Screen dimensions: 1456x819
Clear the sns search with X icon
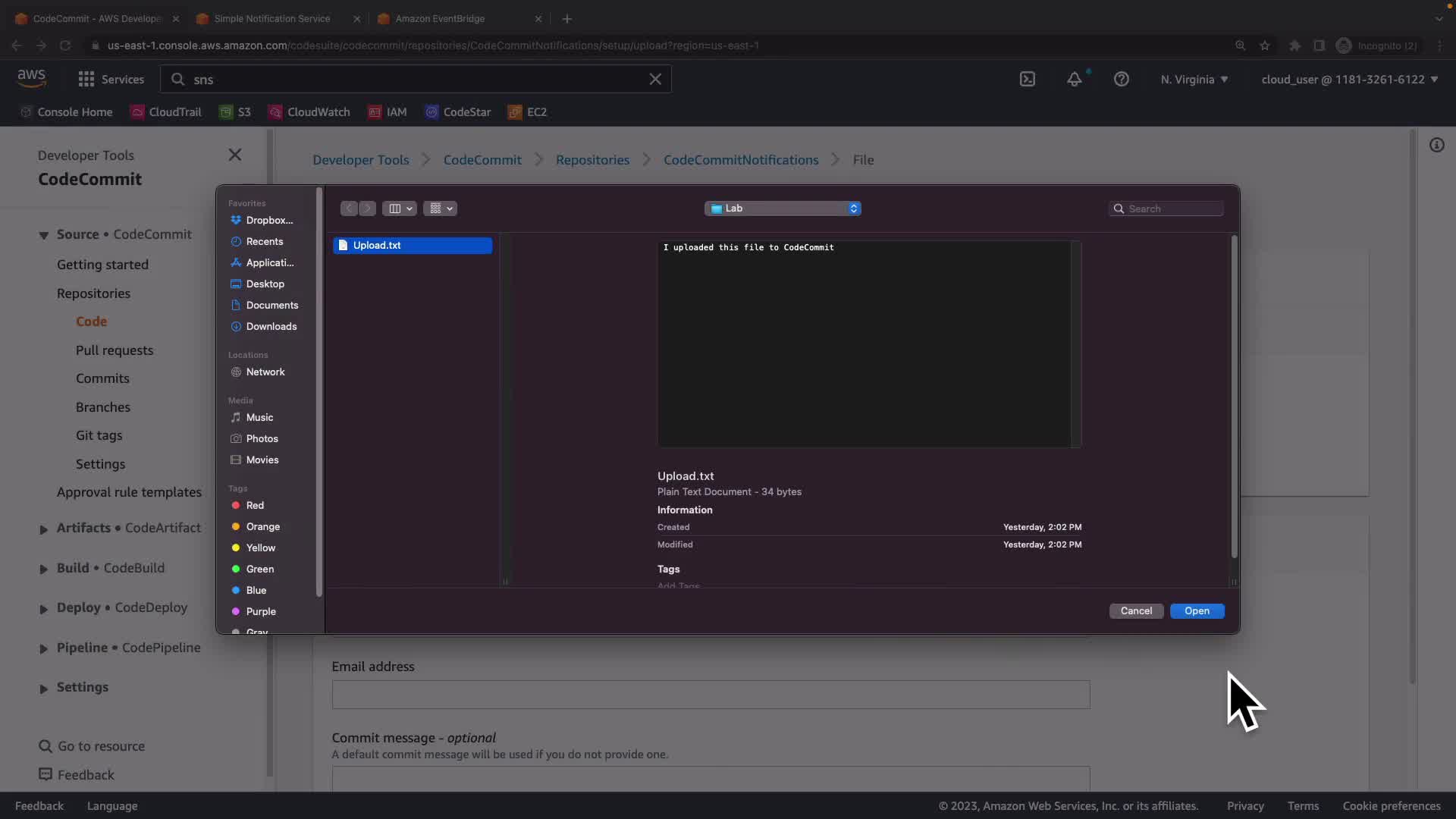[x=655, y=79]
